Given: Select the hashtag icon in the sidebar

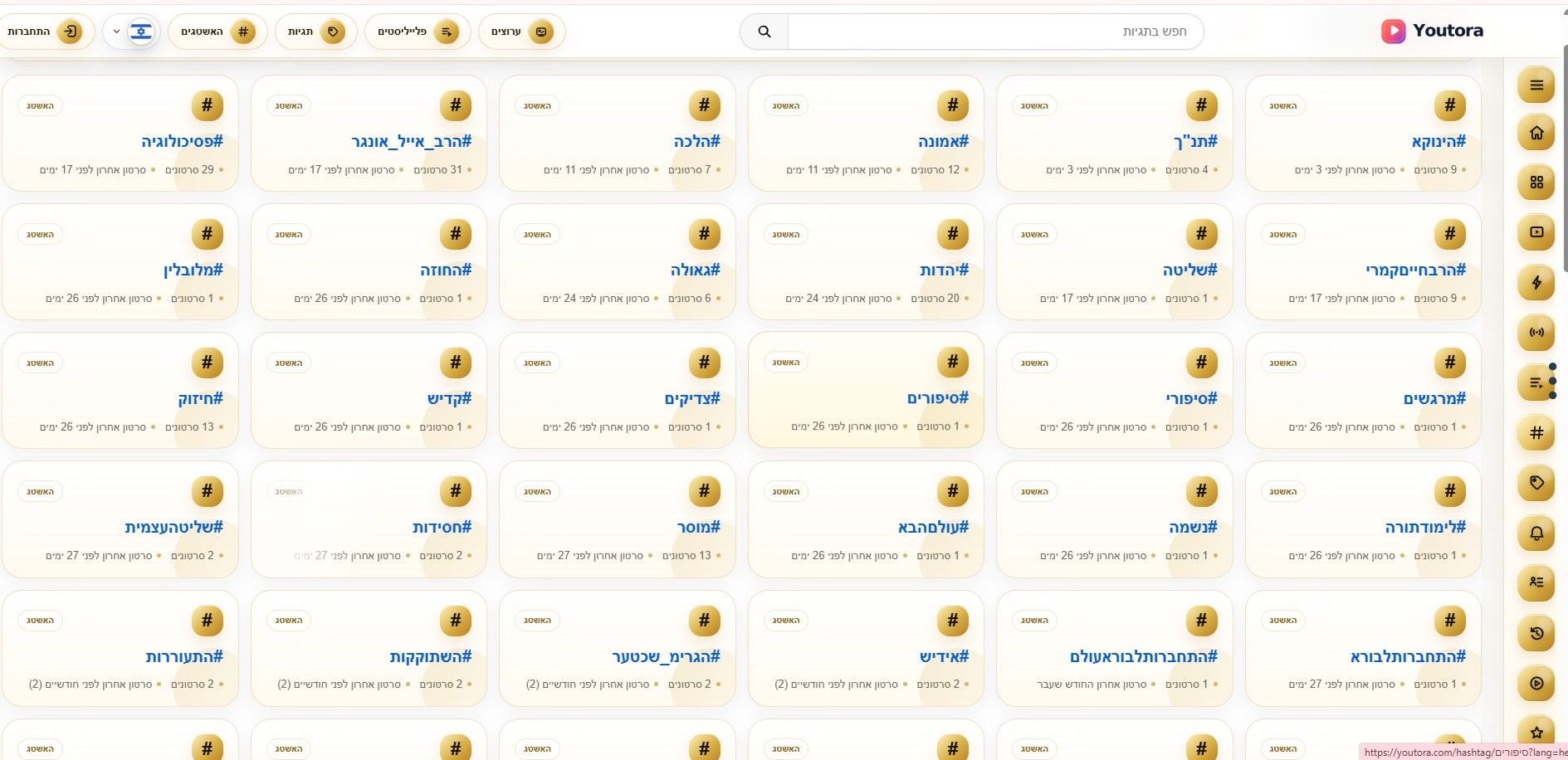Looking at the screenshot, I should 1536,432.
